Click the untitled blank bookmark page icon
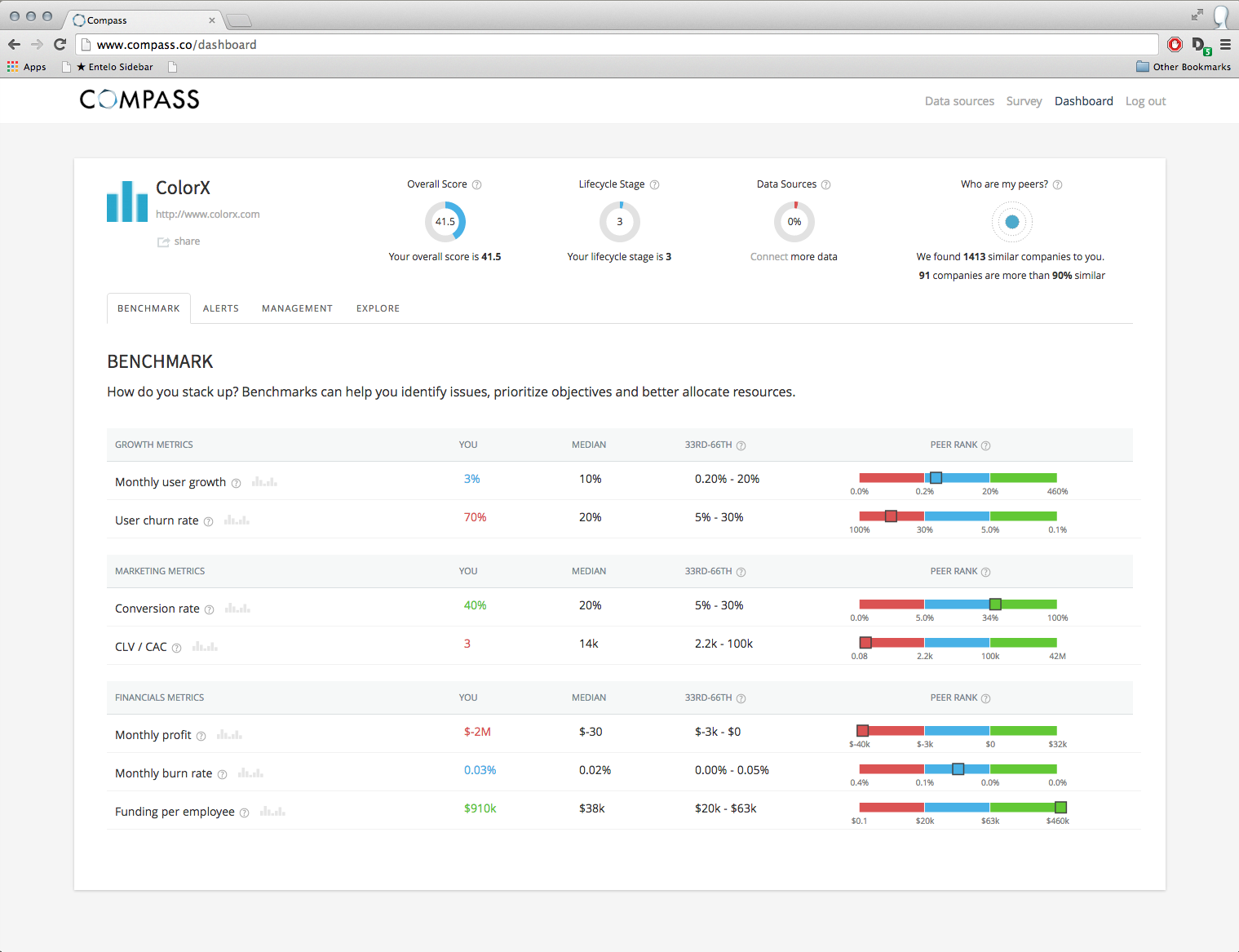The width and height of the screenshot is (1239, 952). (172, 67)
